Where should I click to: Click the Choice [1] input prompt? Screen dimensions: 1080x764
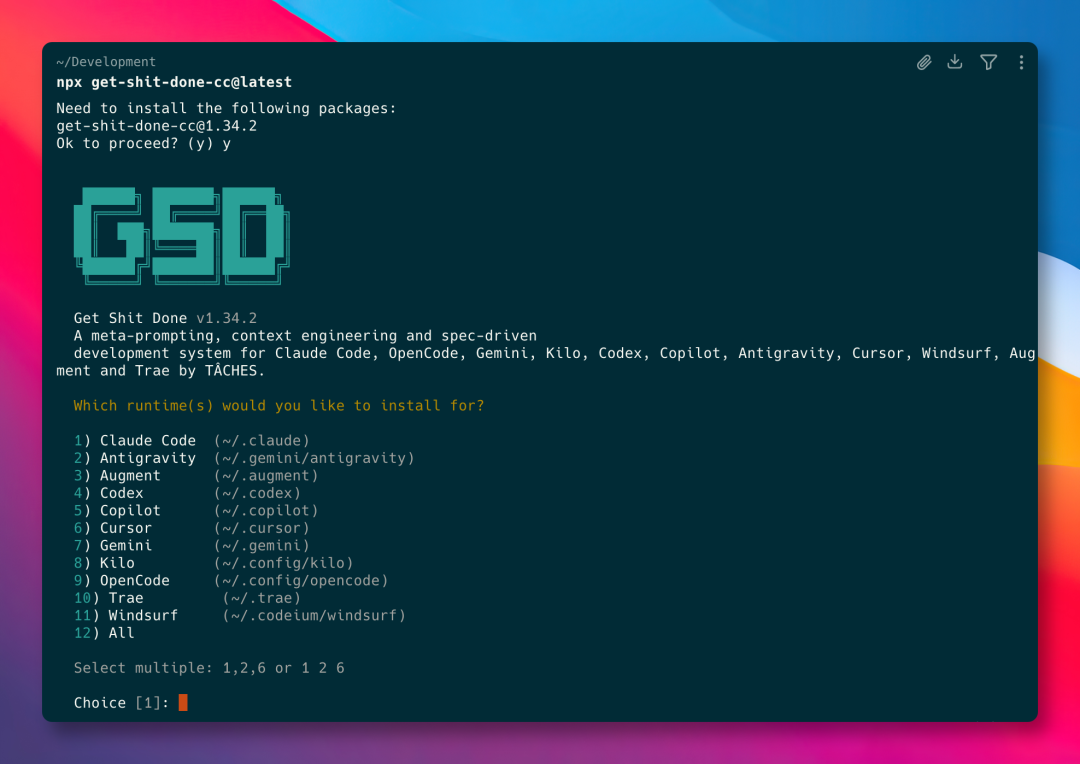coord(130,703)
